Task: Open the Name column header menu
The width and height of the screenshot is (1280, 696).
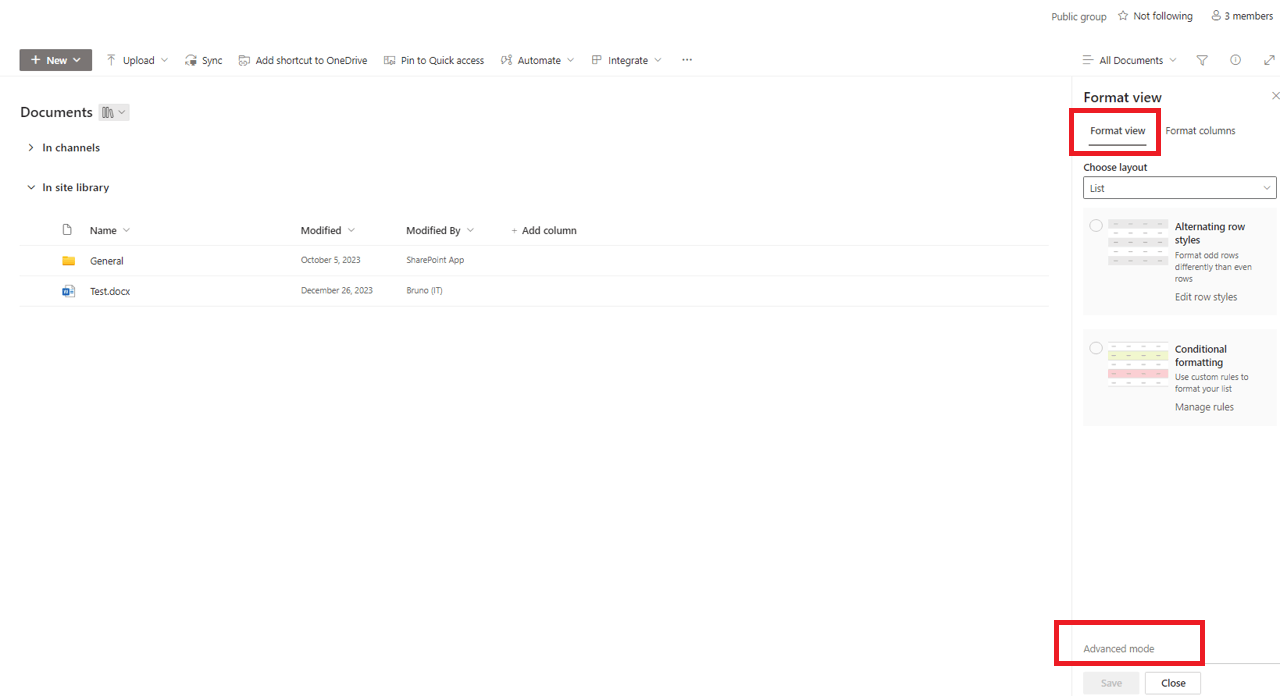Action: tap(110, 230)
